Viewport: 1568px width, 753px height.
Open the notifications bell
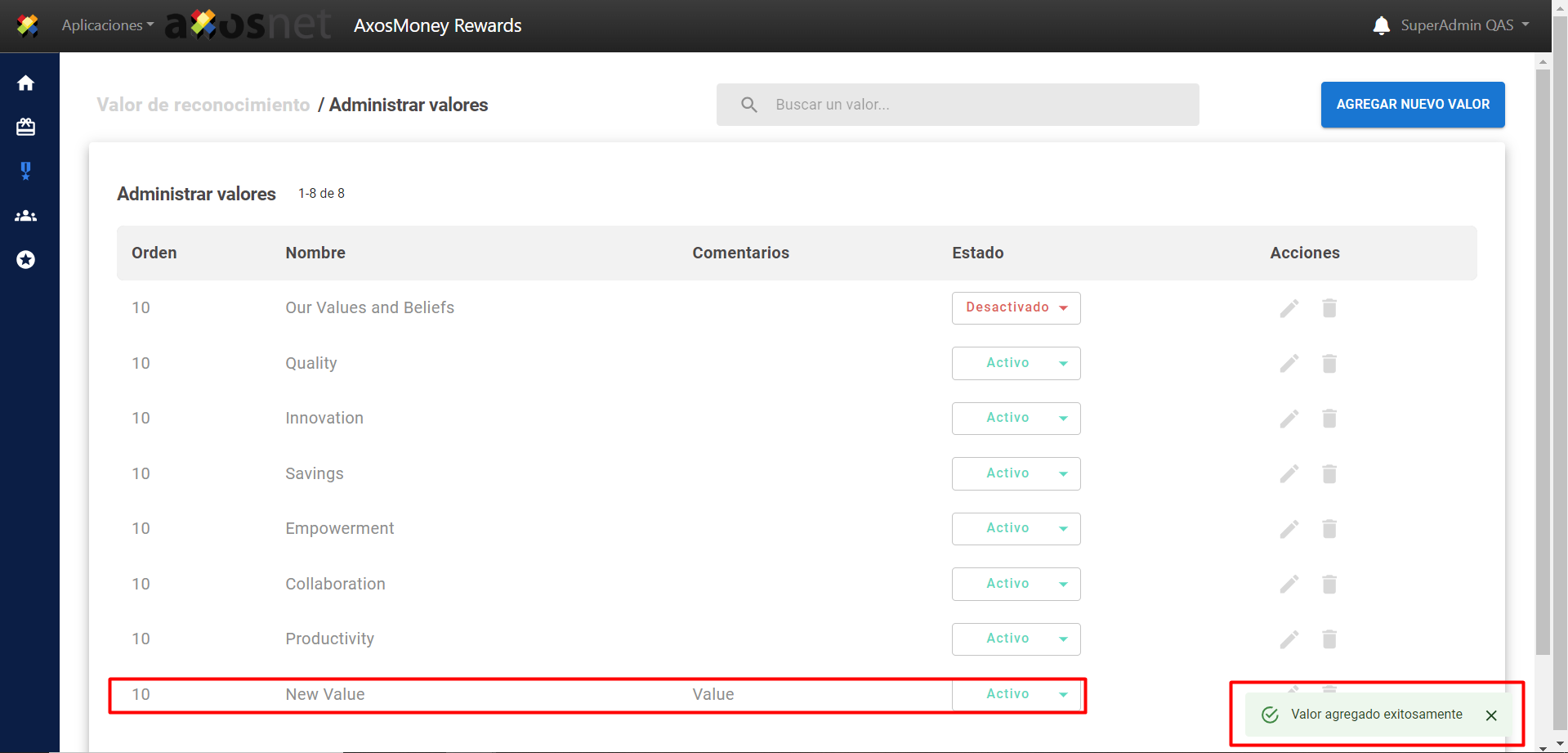click(x=1381, y=25)
